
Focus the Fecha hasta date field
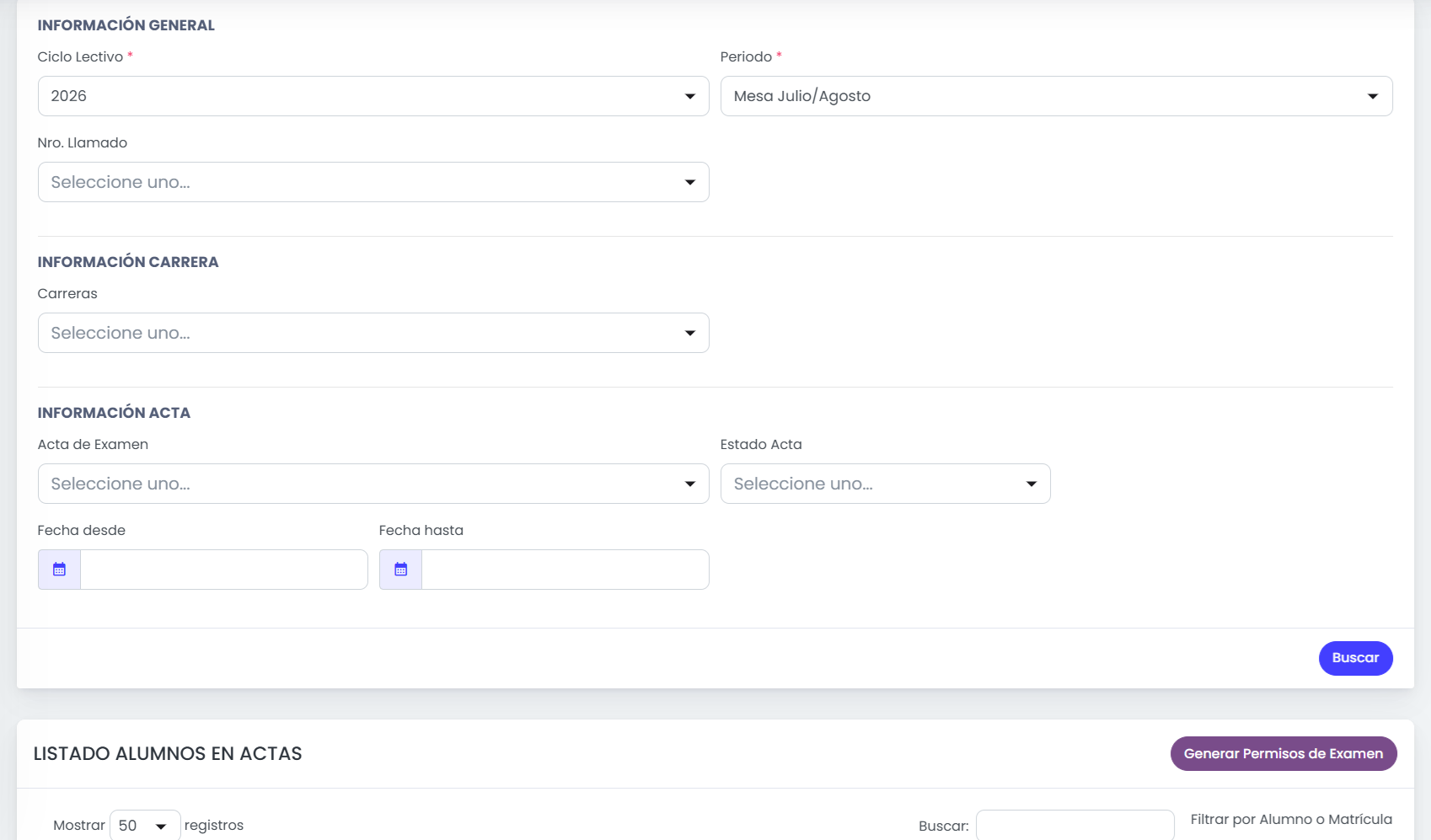coord(565,570)
